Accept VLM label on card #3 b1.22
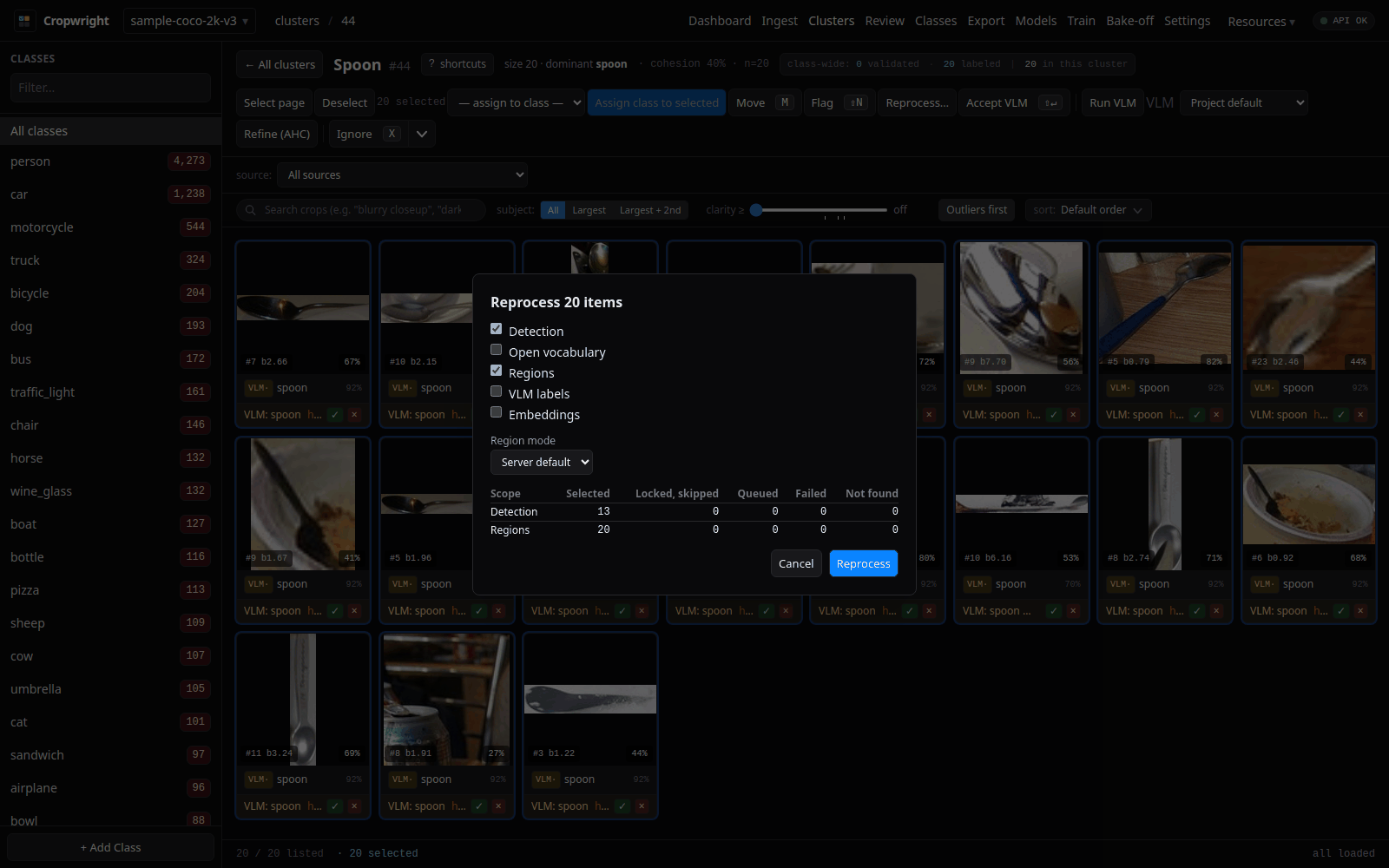 coord(622,806)
